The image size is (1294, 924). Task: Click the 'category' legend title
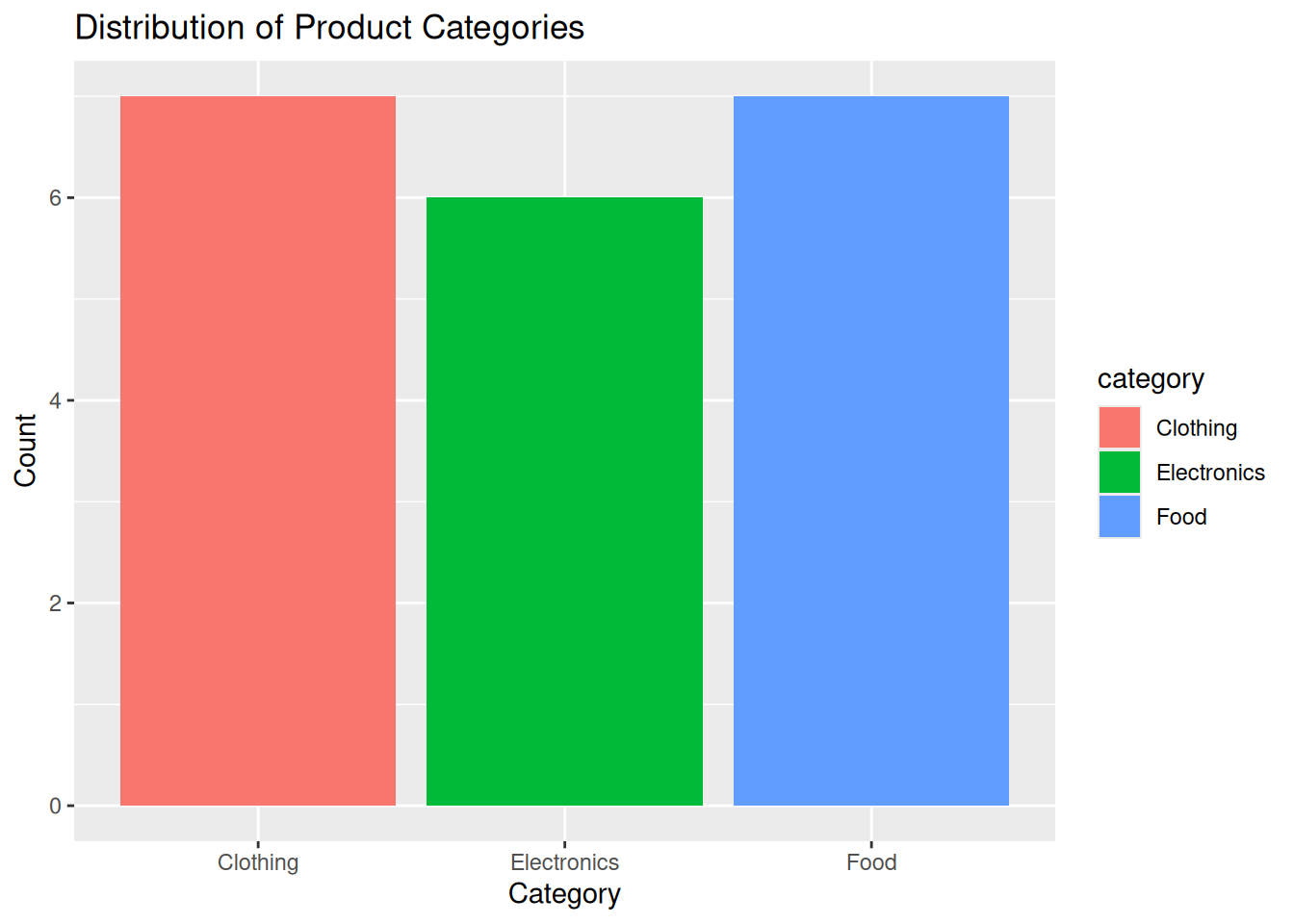(x=1151, y=379)
